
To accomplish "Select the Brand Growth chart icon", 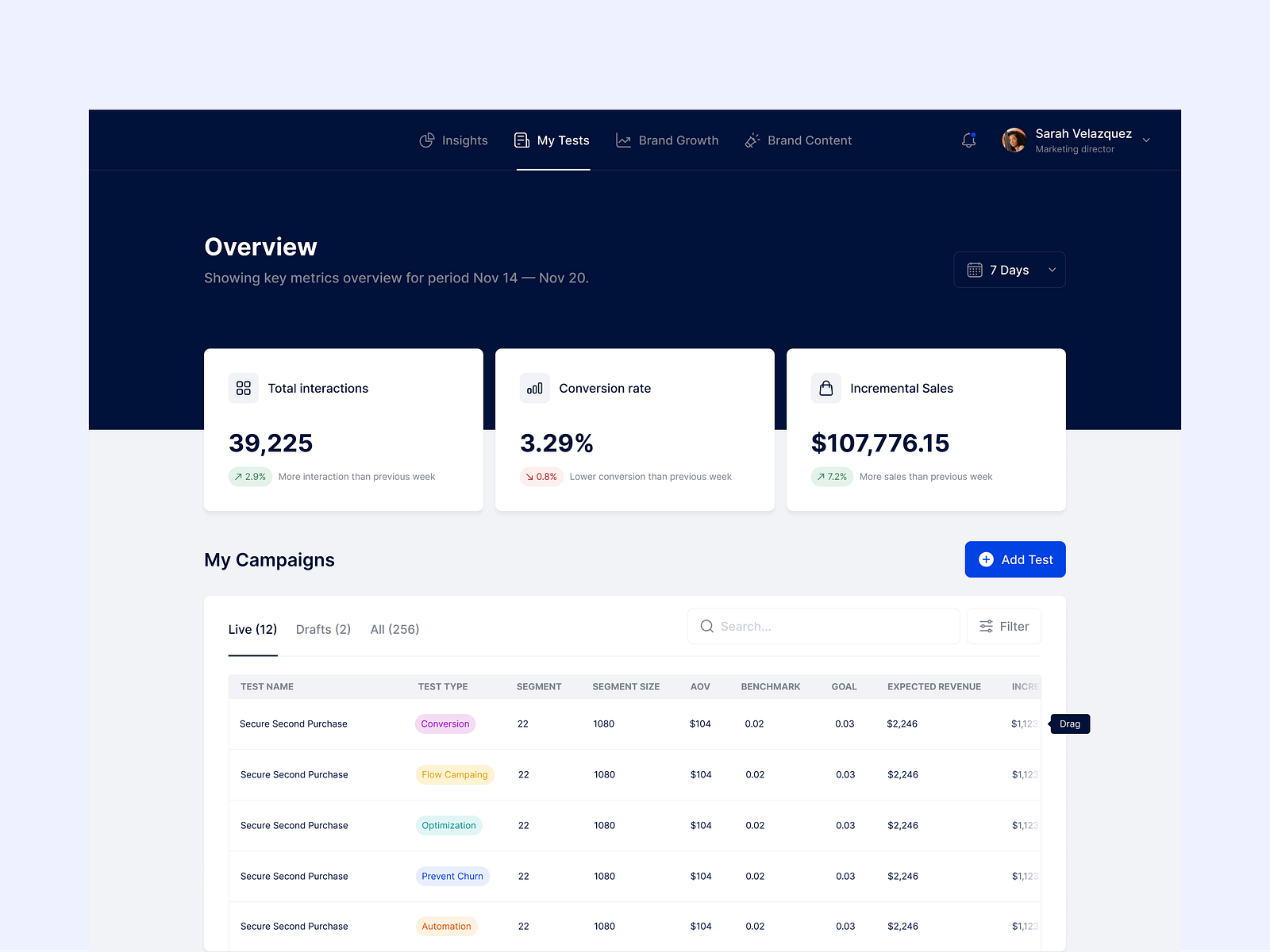I will [624, 140].
